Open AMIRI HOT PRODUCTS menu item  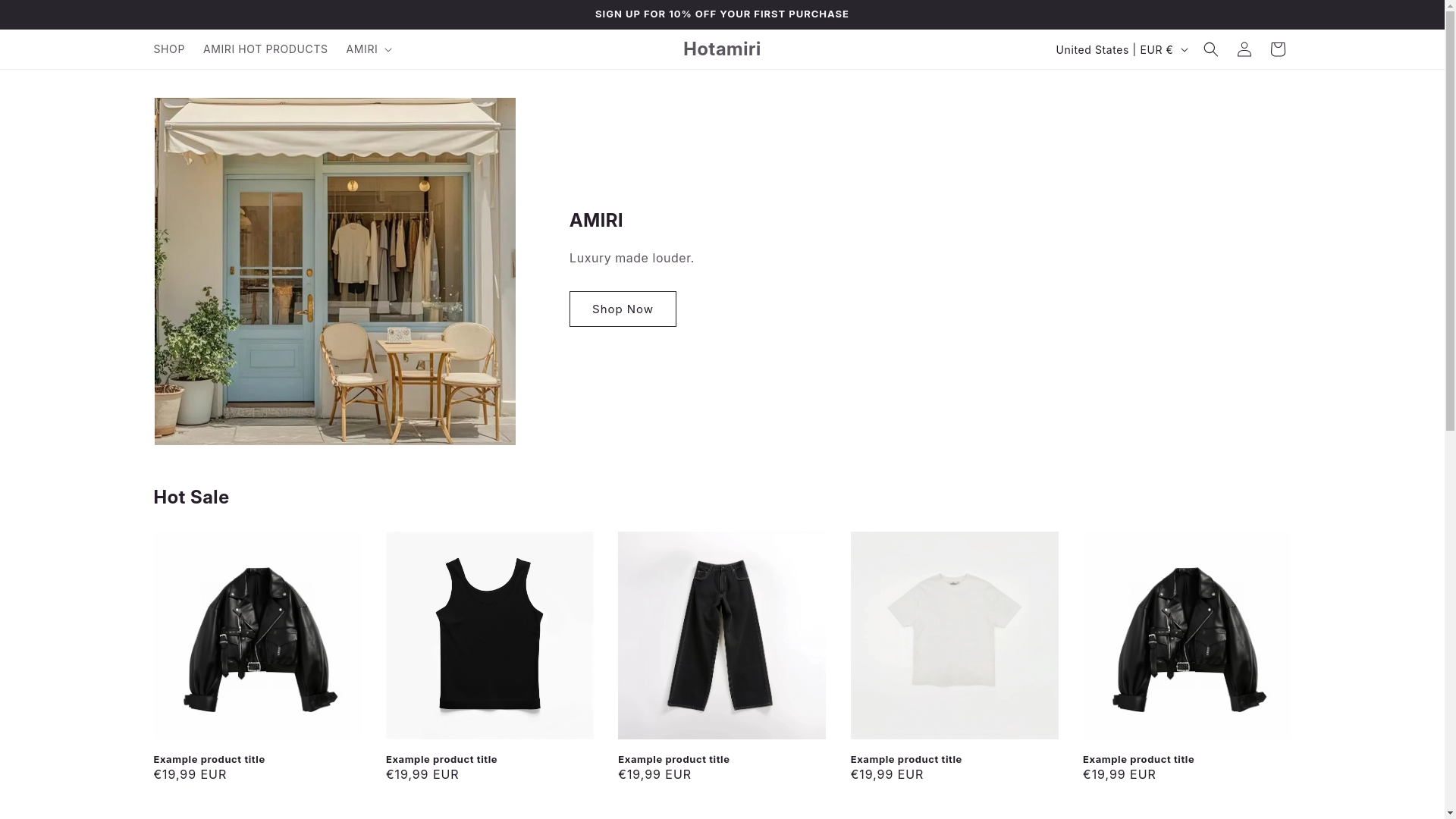pyautogui.click(x=265, y=49)
